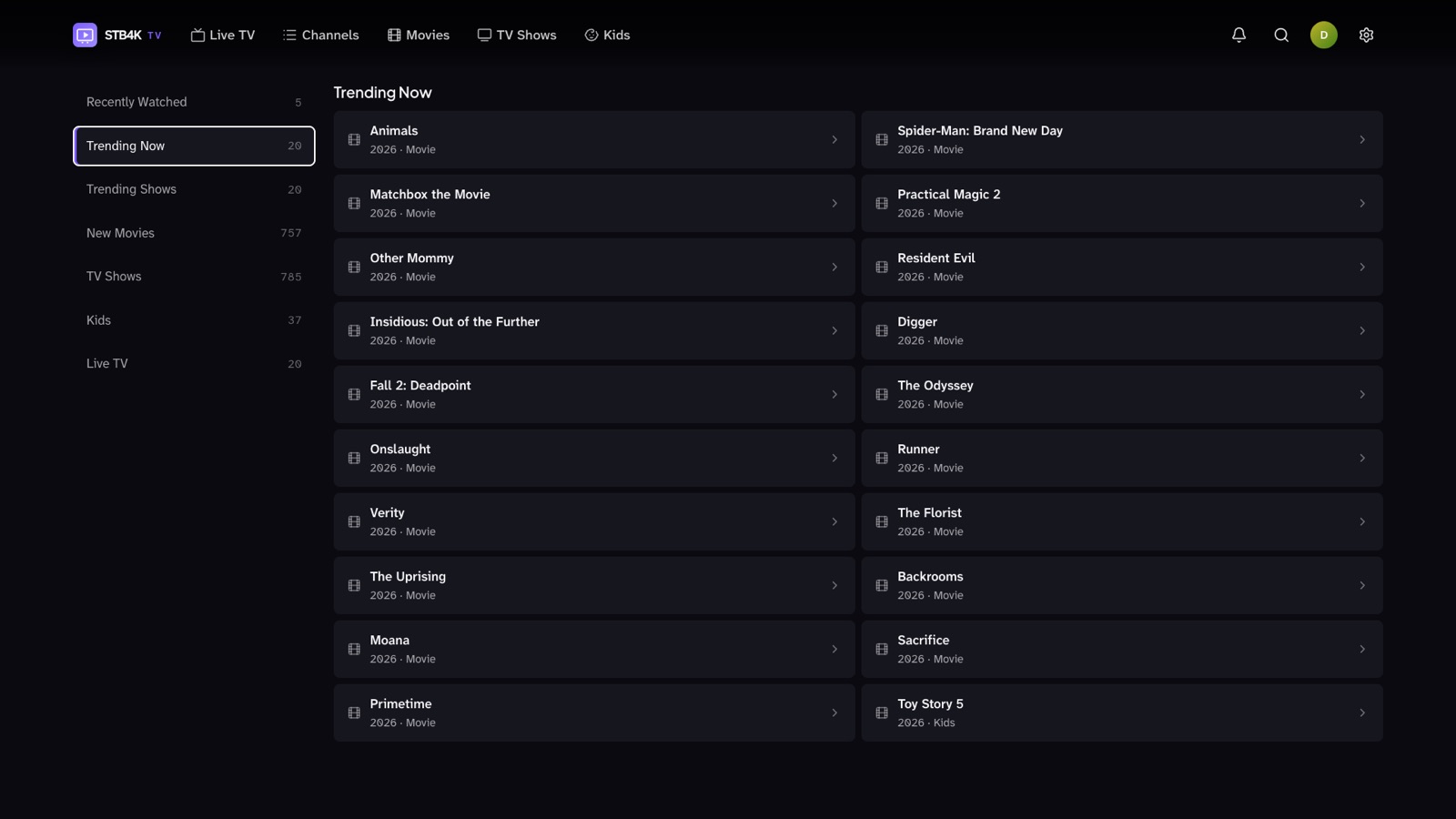Select the Trending Now sidebar category

coord(194,146)
